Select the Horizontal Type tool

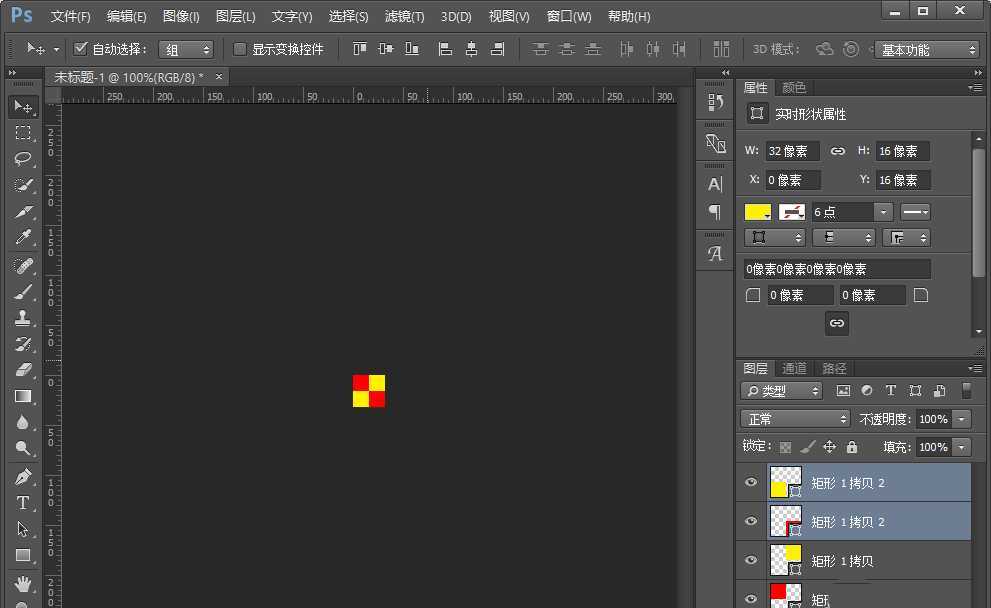pos(23,503)
